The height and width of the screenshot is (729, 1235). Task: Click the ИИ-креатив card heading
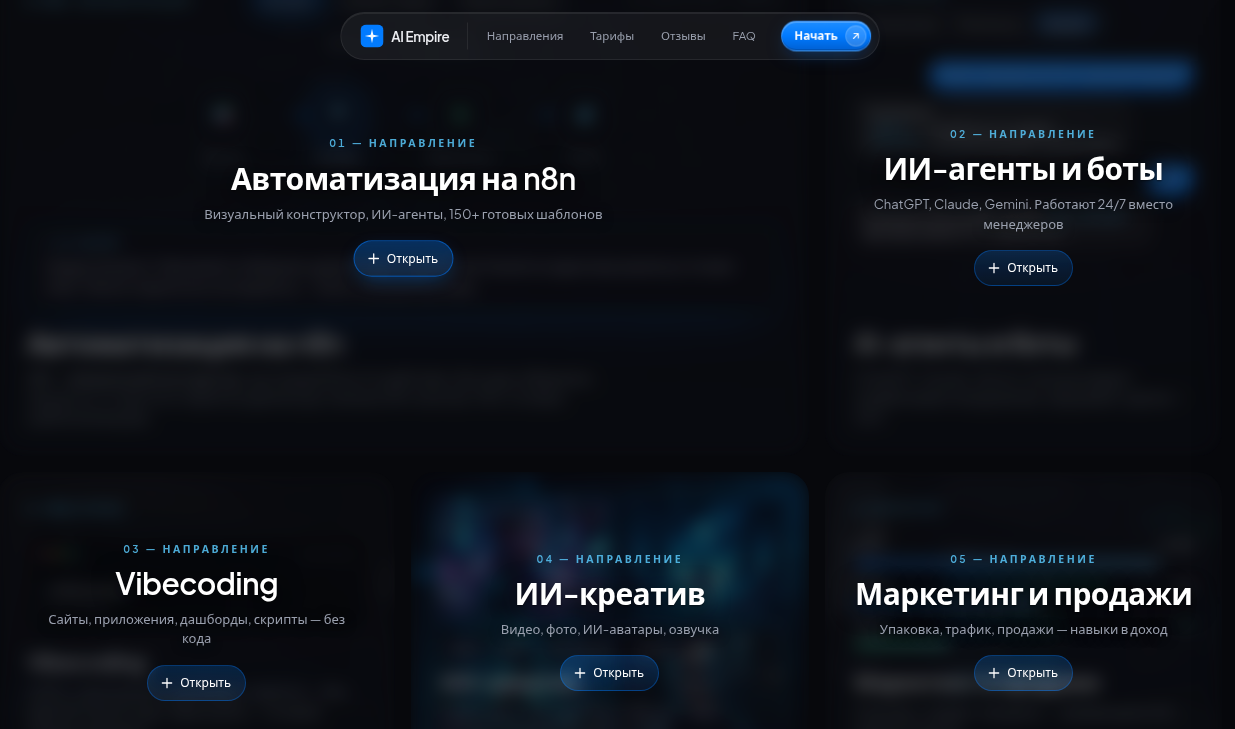(610, 594)
